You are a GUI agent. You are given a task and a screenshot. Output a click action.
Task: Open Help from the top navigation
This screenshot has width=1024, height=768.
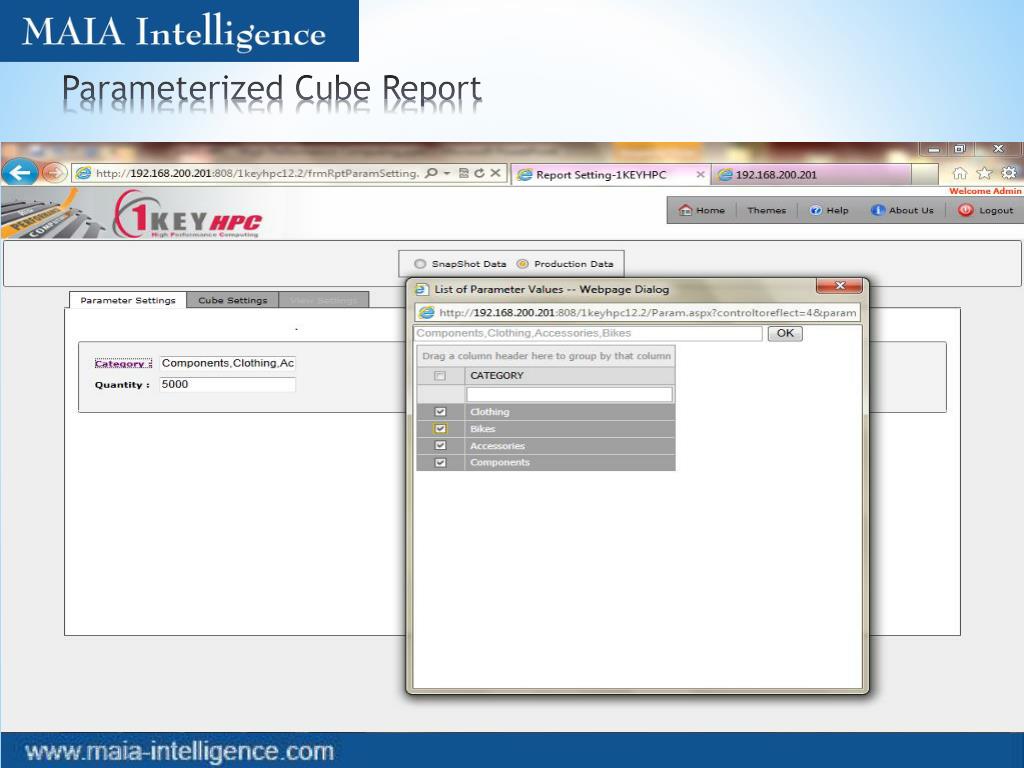[829, 210]
